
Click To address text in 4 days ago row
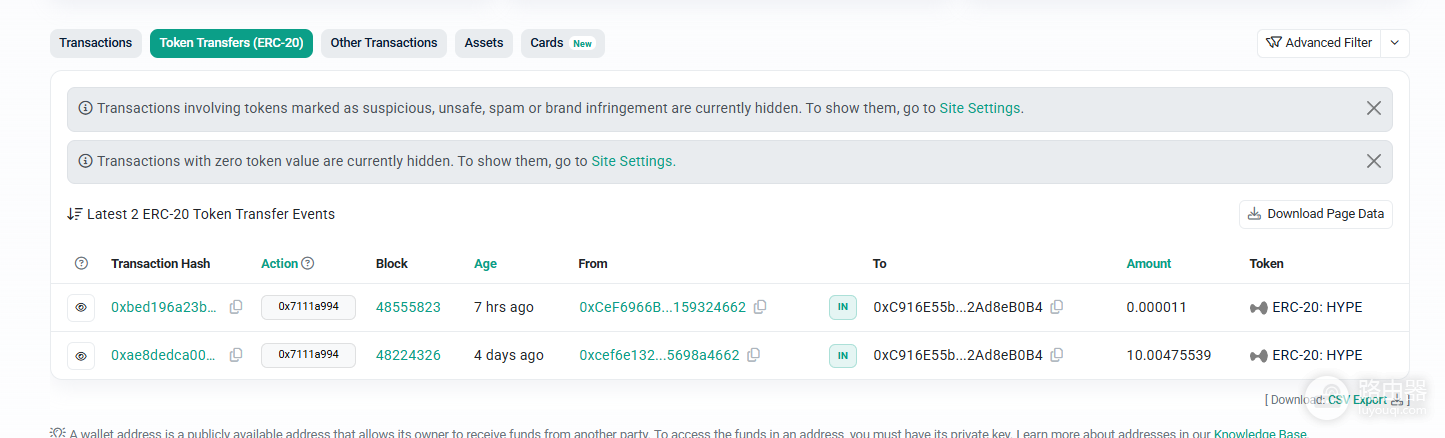(x=958, y=355)
